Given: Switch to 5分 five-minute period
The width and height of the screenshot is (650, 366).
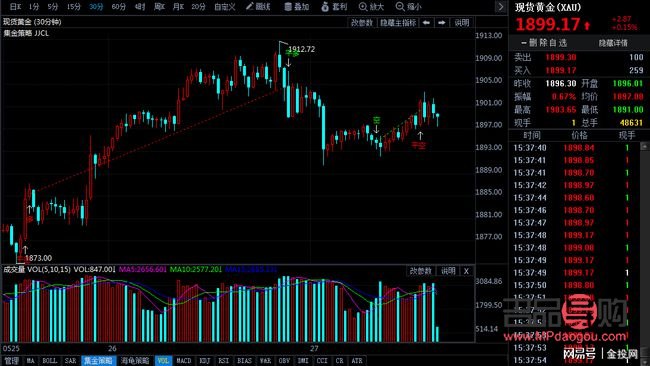Looking at the screenshot, I should click(x=53, y=7).
